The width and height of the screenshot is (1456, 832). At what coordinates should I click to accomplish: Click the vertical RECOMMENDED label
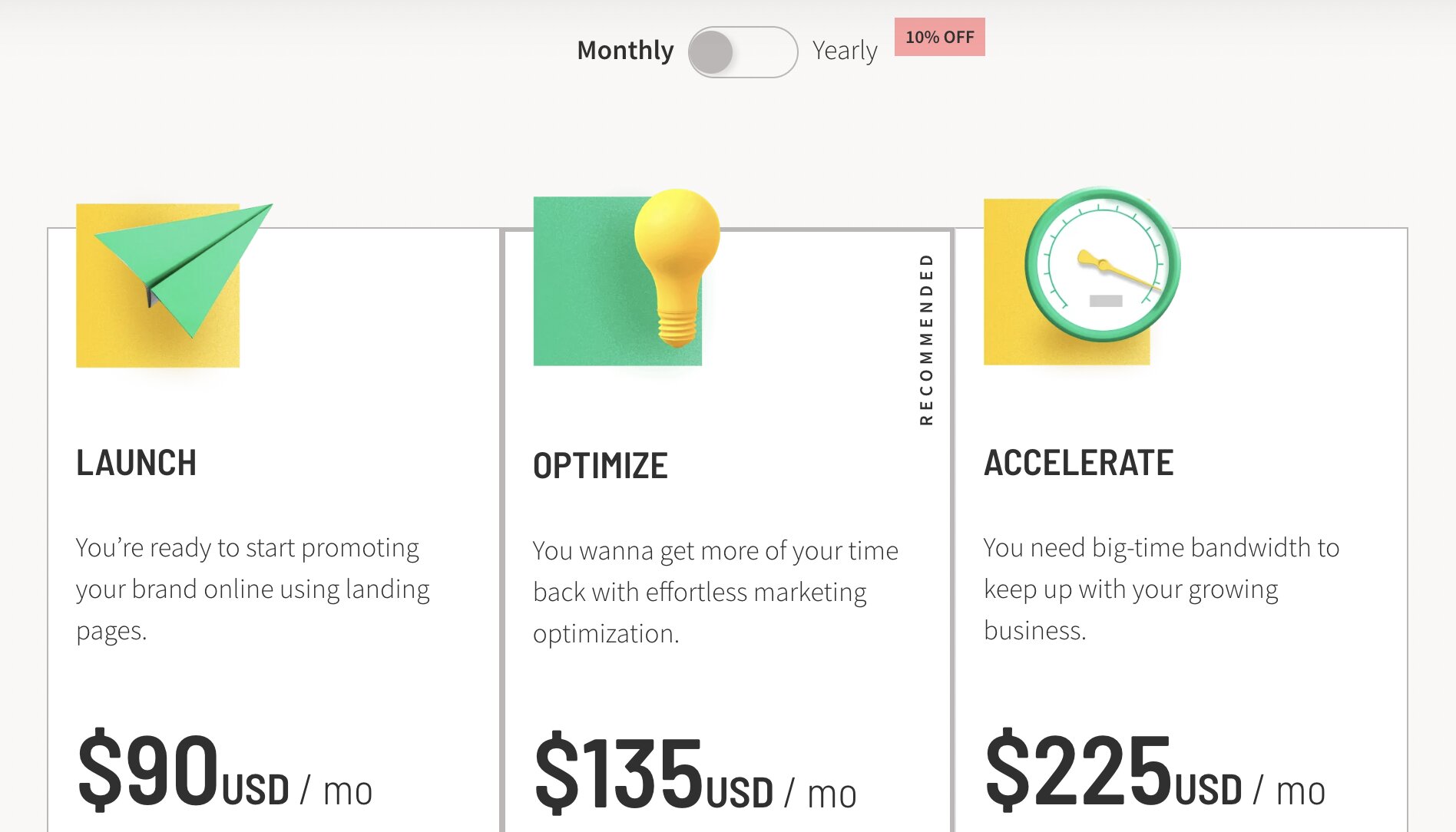(x=926, y=339)
